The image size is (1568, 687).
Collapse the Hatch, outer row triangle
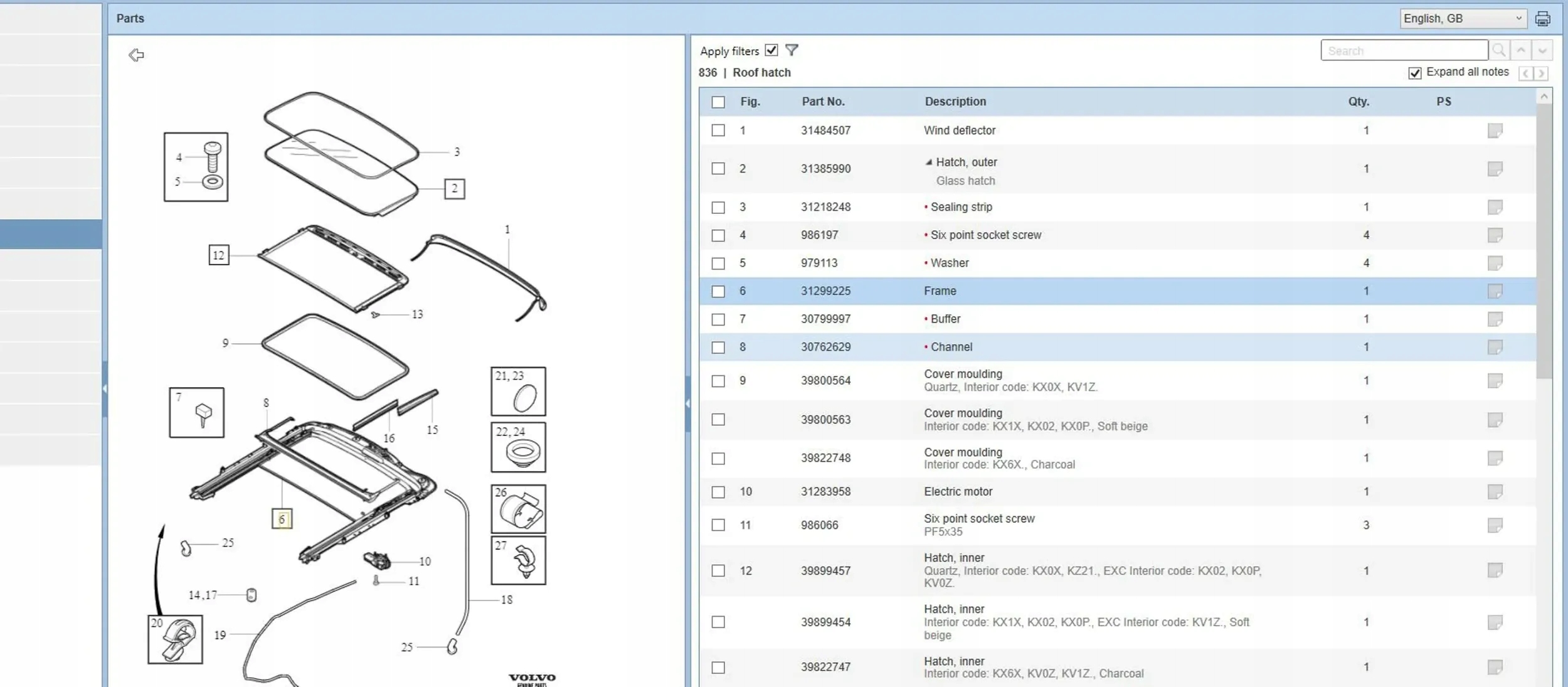pos(928,162)
